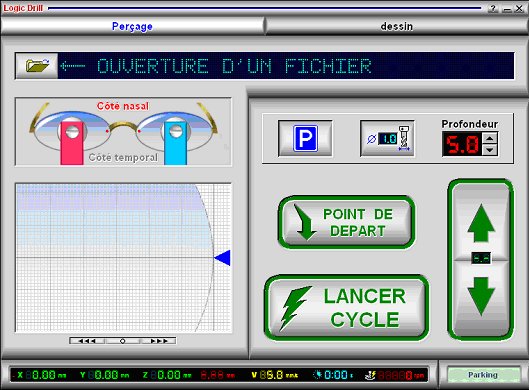Go to POINT DE DEPART
Image resolution: width=529 pixels, height=390 pixels.
pos(346,222)
